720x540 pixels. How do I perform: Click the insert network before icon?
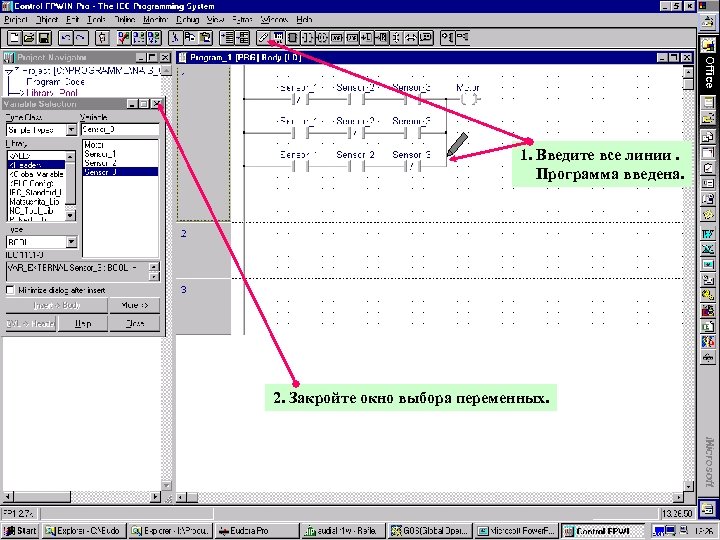[227, 38]
